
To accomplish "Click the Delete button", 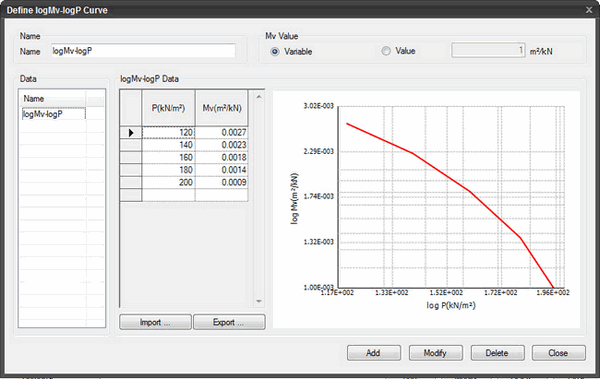I will (x=497, y=353).
